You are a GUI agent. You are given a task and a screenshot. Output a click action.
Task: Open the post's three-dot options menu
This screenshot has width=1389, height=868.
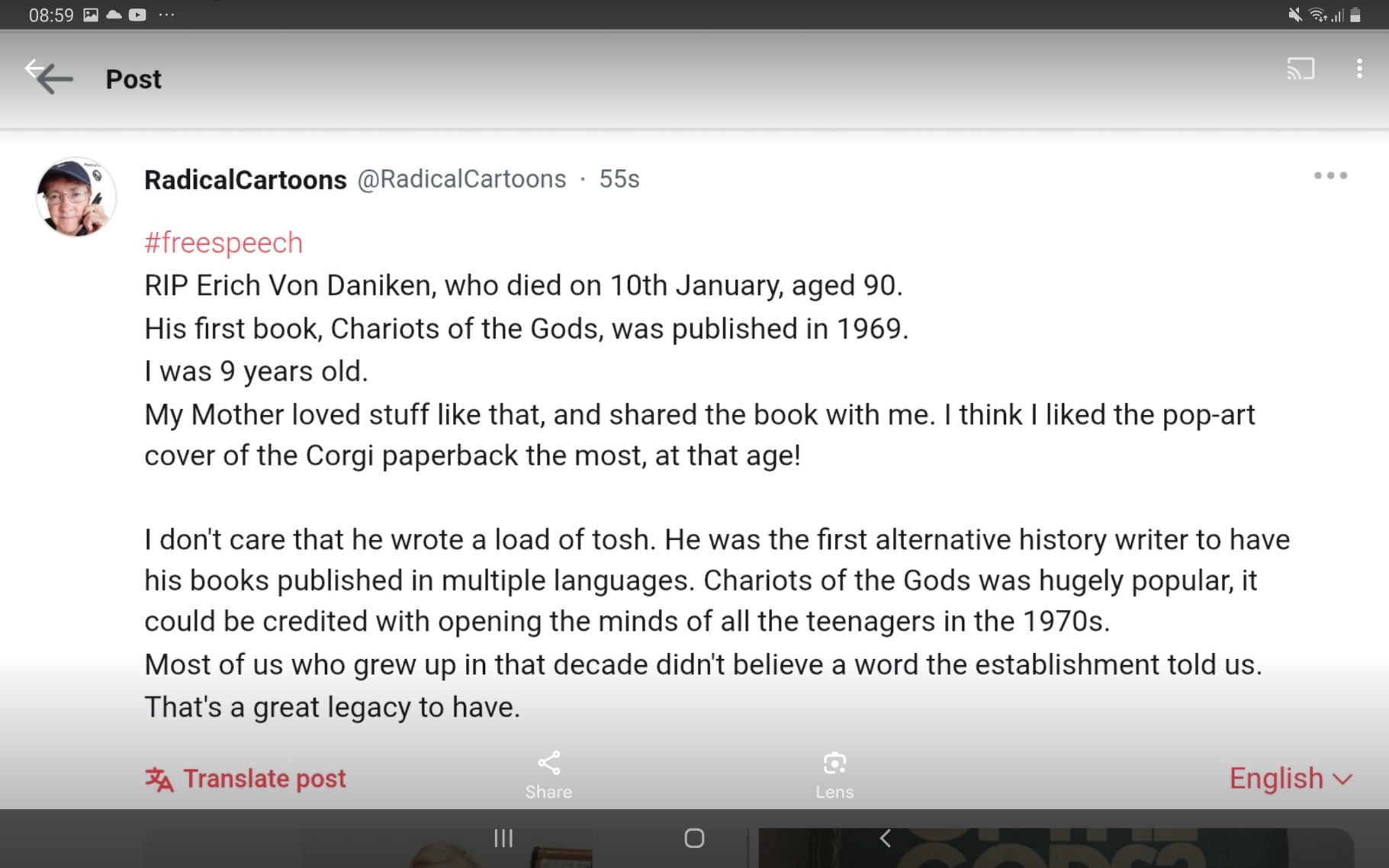click(x=1330, y=176)
